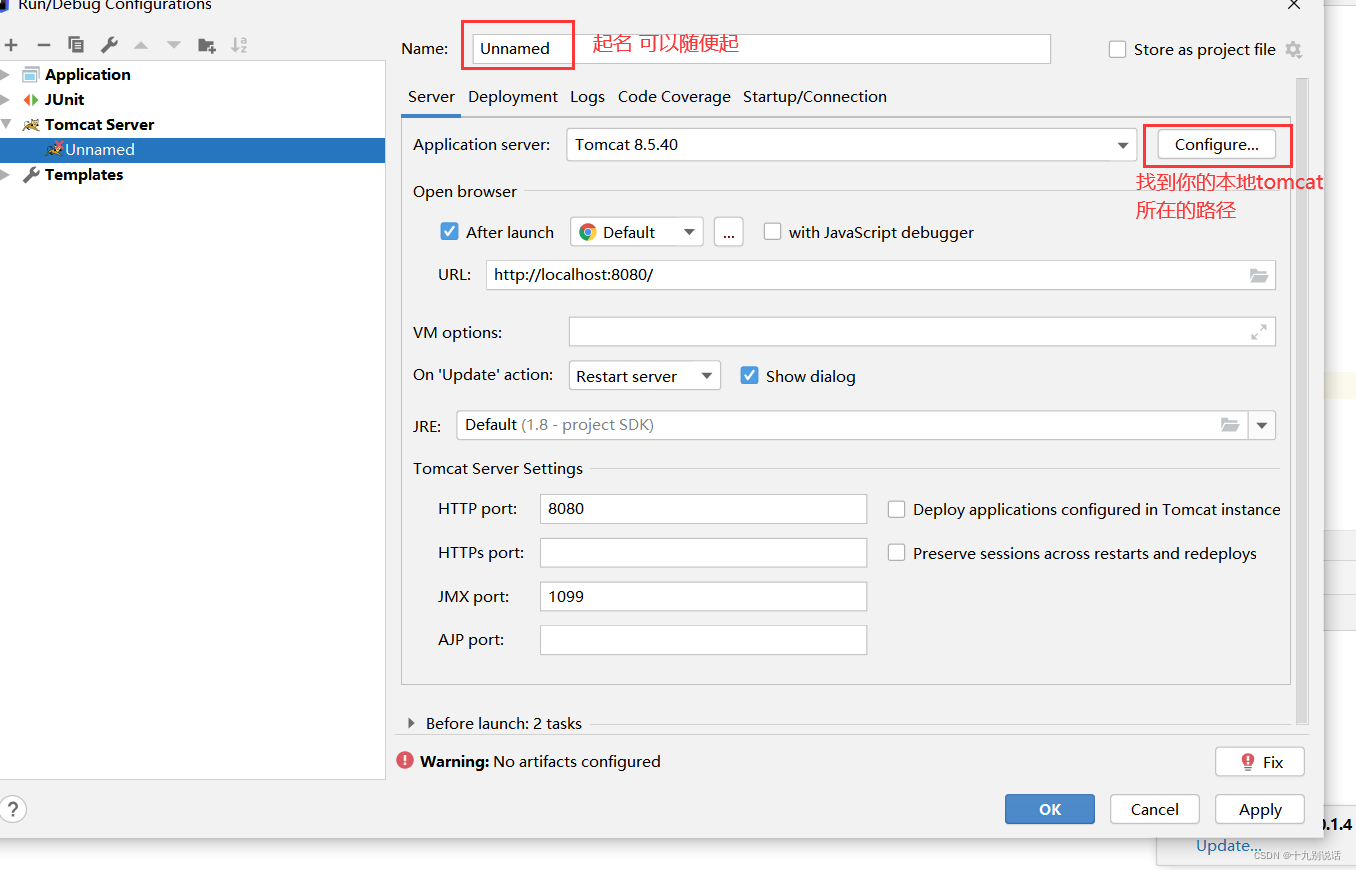Move configuration down with the arrow icon
The image size is (1356, 870).
pos(174,45)
